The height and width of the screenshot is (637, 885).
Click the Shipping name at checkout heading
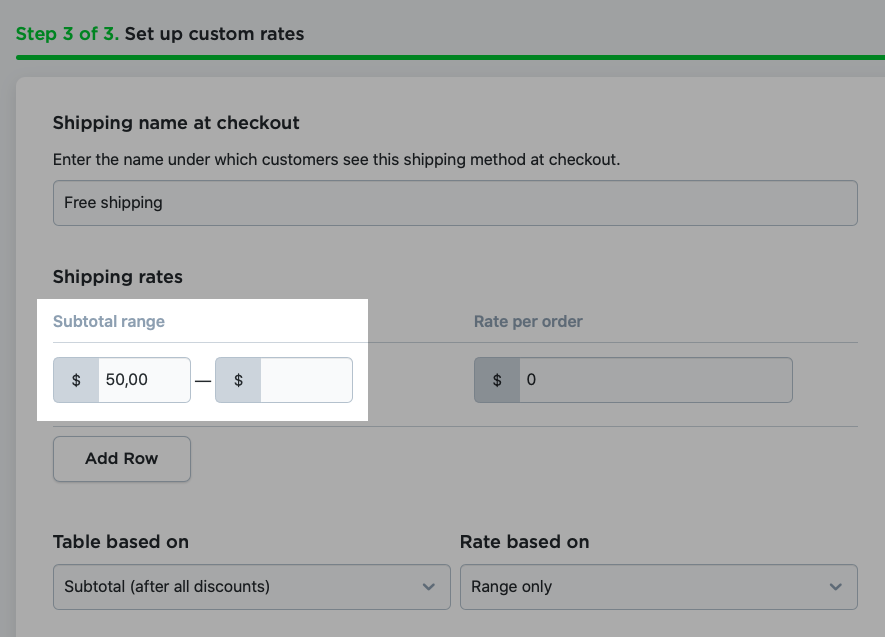(x=176, y=123)
